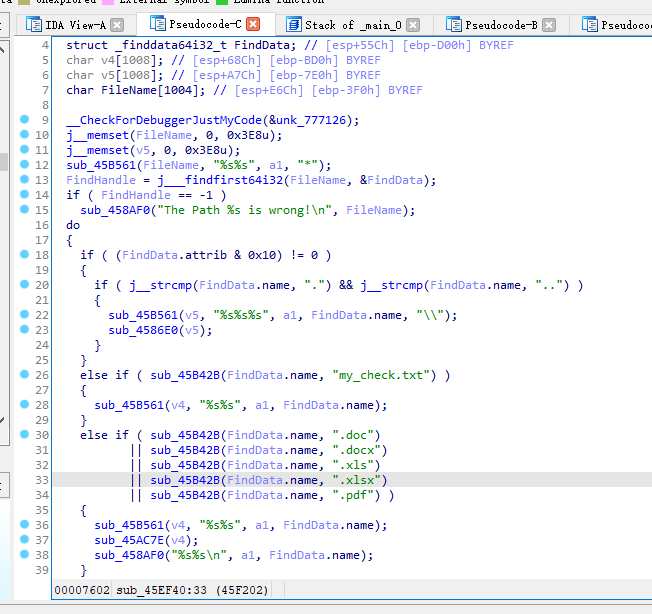Toggle breakpoint dot on line 23
652x614 pixels.
coord(25,329)
